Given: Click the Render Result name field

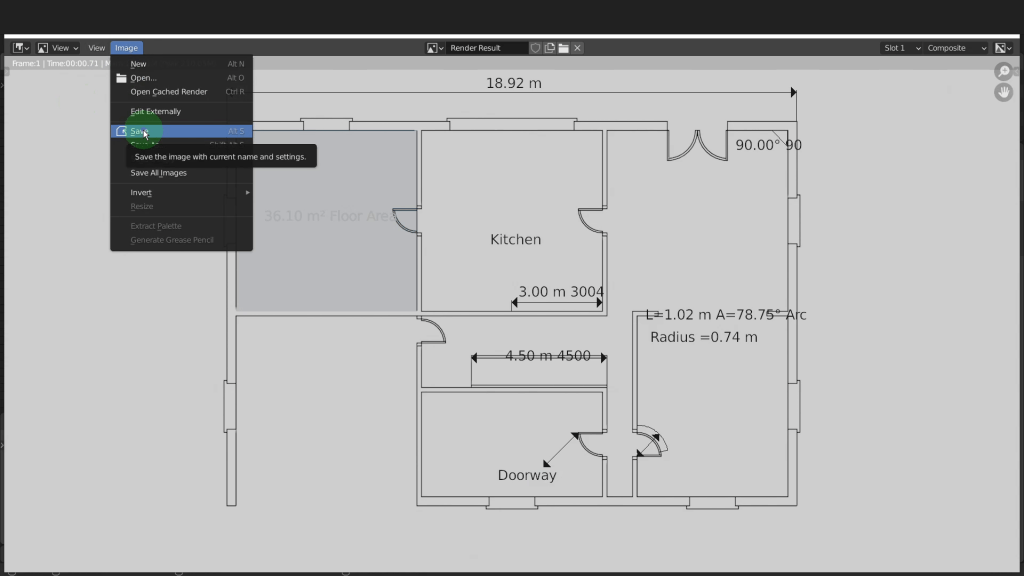Looking at the screenshot, I should (x=487, y=48).
